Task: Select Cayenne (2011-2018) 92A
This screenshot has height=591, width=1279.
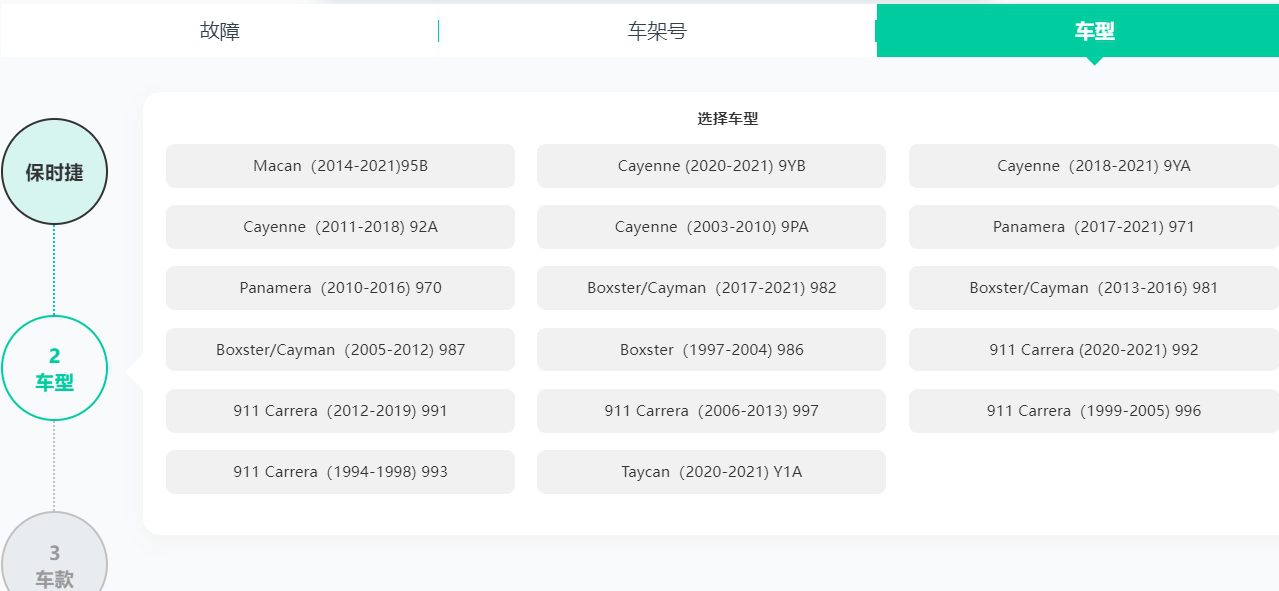Action: 340,227
